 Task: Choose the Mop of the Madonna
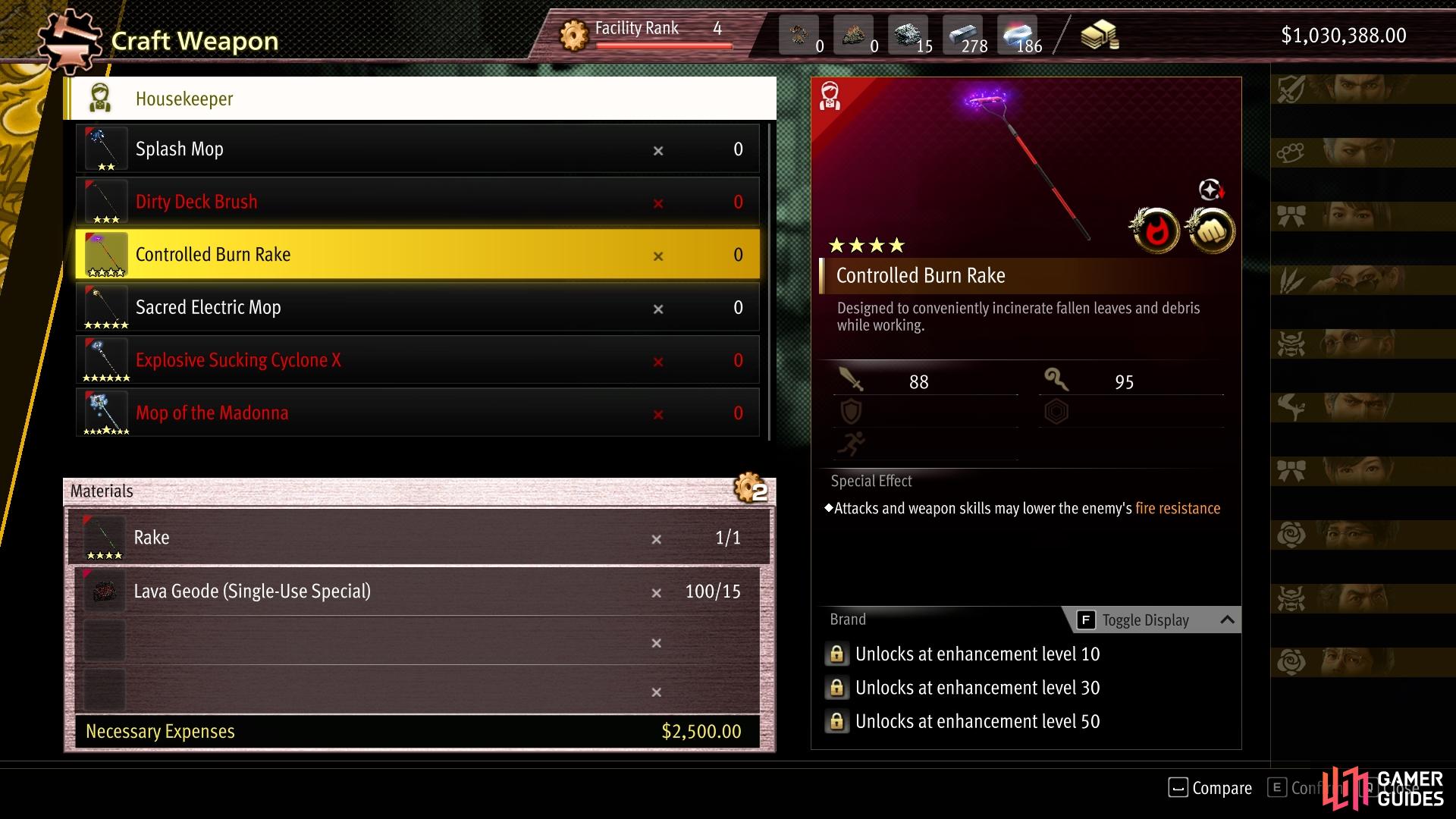point(418,413)
